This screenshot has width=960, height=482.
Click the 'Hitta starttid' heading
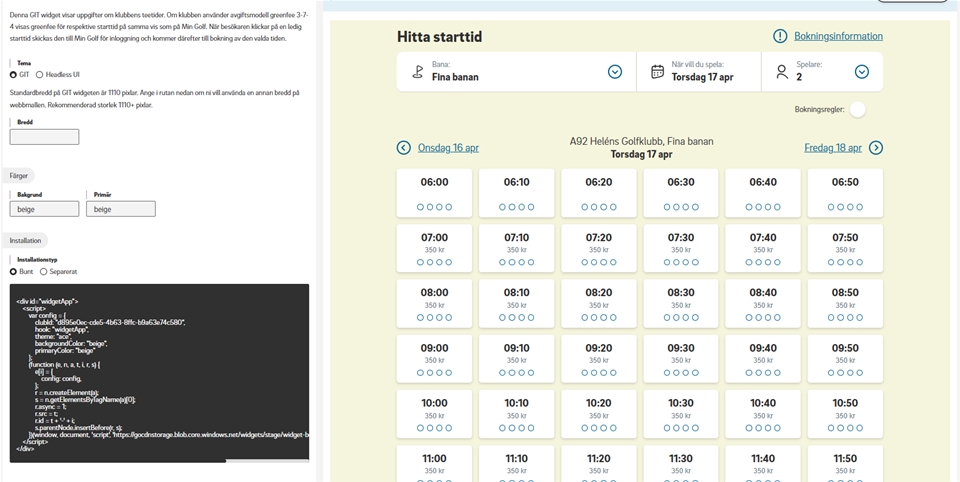(439, 37)
